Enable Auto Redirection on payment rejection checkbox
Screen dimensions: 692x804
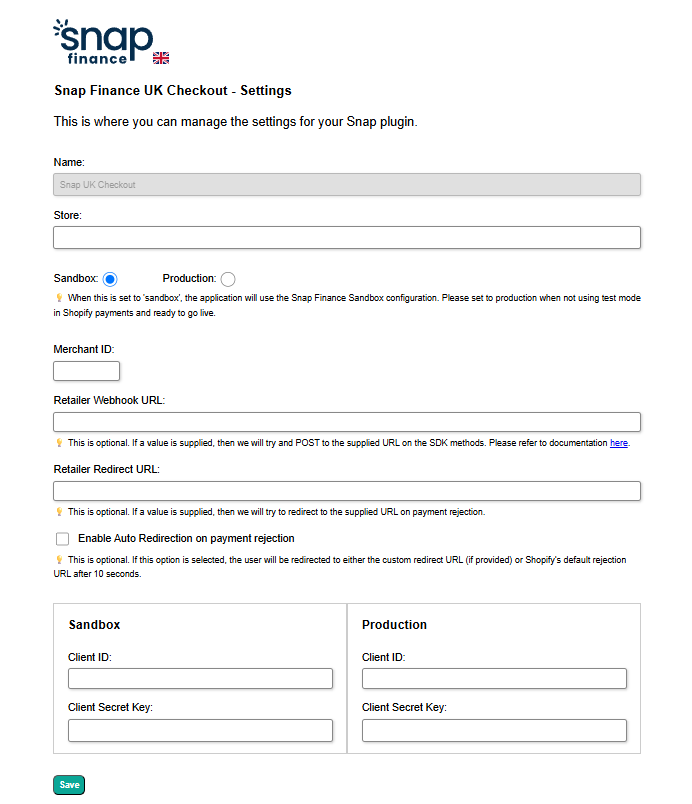(63, 538)
